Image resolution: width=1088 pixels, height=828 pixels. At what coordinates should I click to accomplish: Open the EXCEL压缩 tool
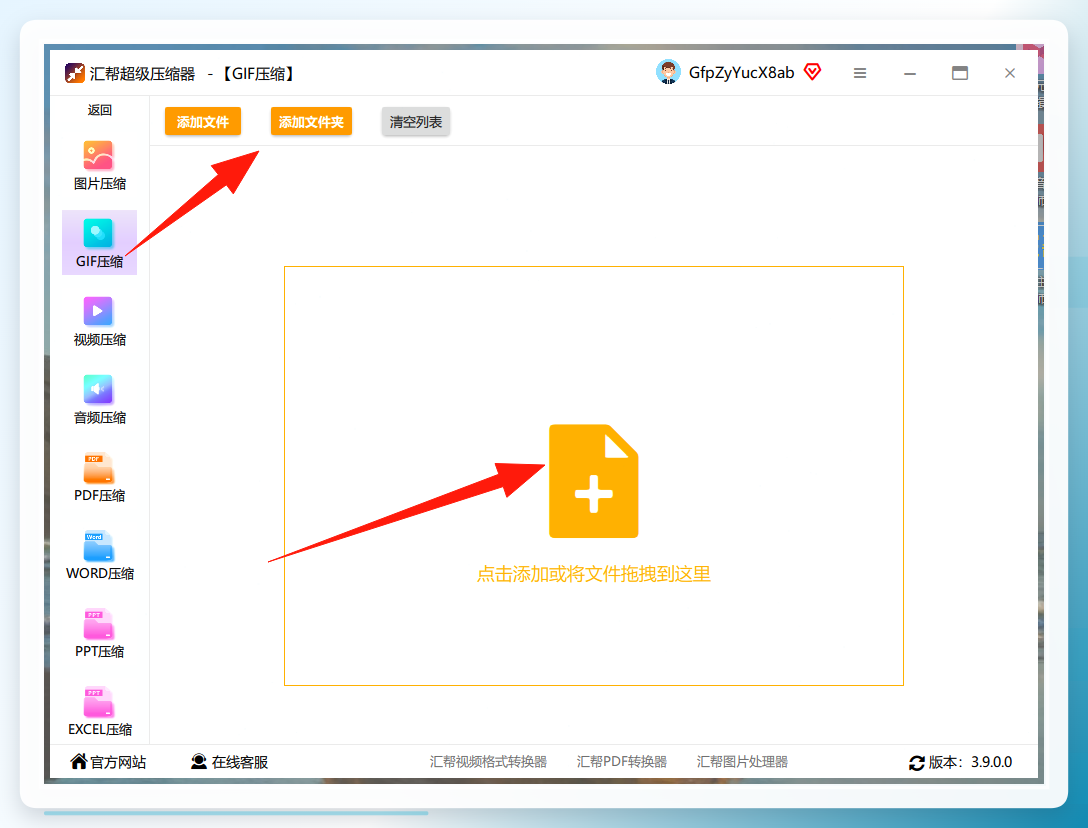pos(99,711)
